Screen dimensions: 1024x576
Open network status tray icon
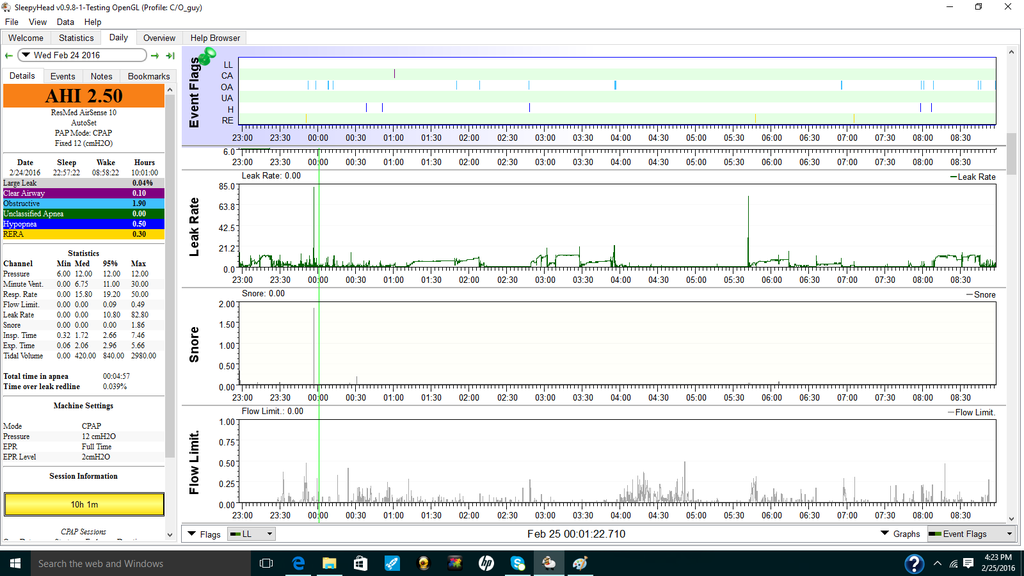(x=953, y=563)
